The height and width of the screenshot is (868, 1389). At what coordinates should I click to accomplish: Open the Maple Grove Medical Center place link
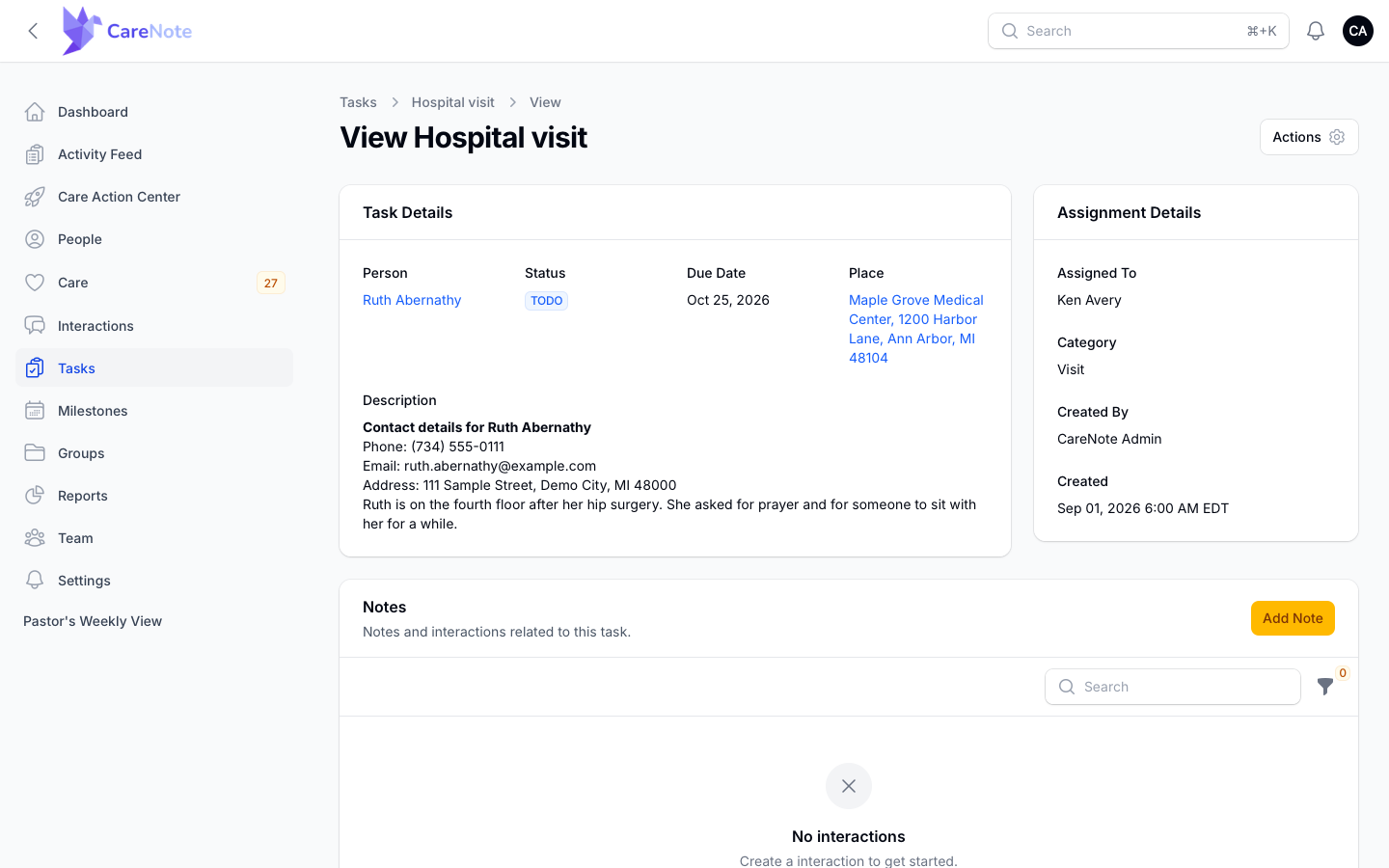pyautogui.click(x=916, y=329)
